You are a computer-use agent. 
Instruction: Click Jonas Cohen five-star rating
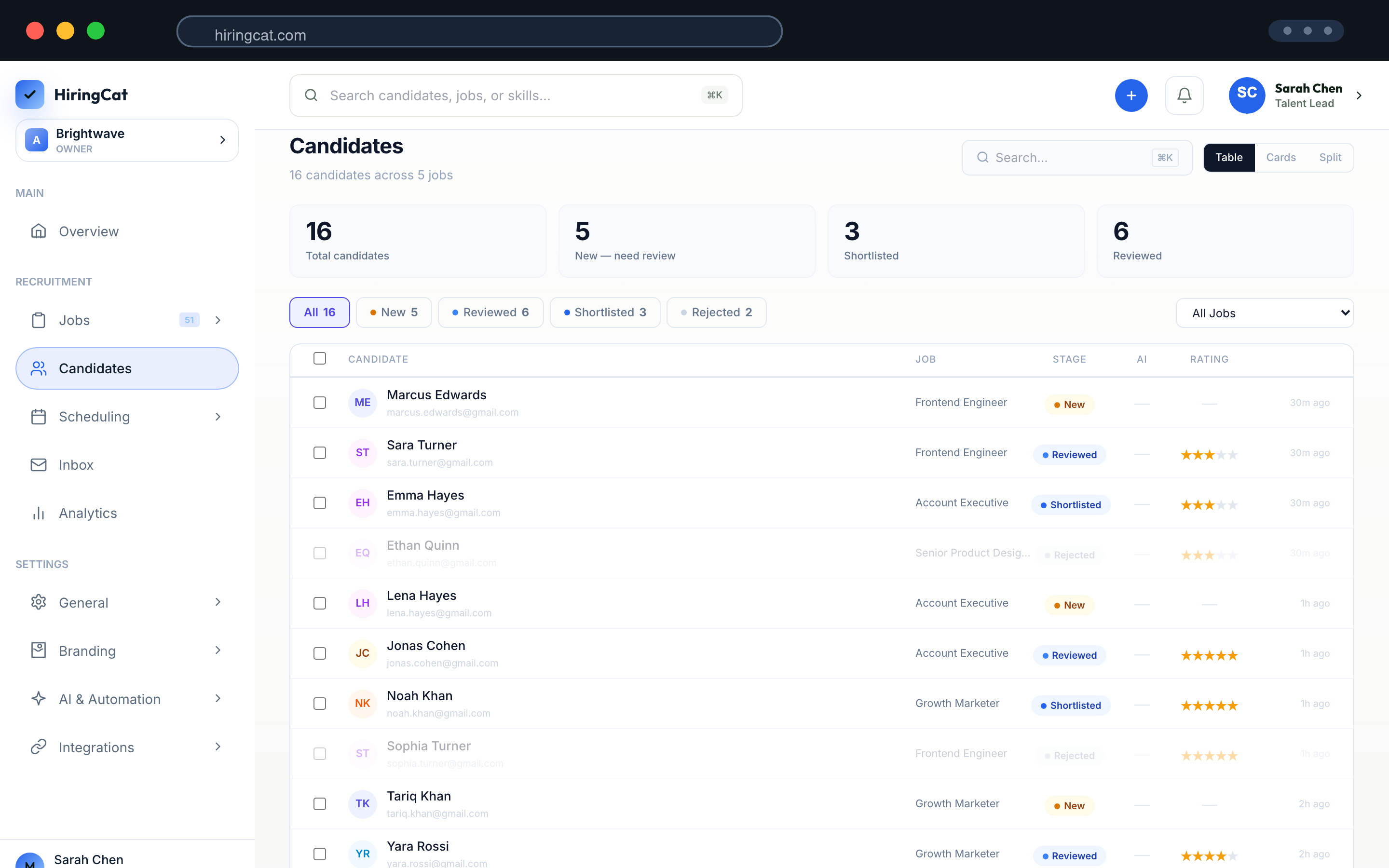[x=1209, y=656]
